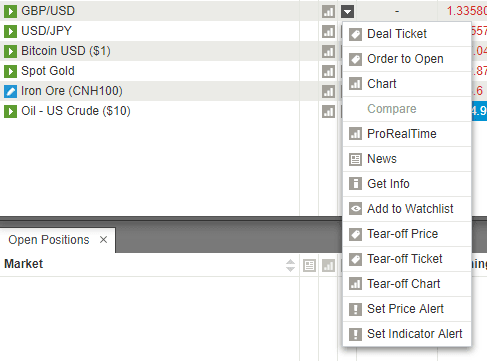Image resolution: width=487 pixels, height=361 pixels.
Task: Click green arrow beside Oil - US Crude
Action: click(10, 111)
